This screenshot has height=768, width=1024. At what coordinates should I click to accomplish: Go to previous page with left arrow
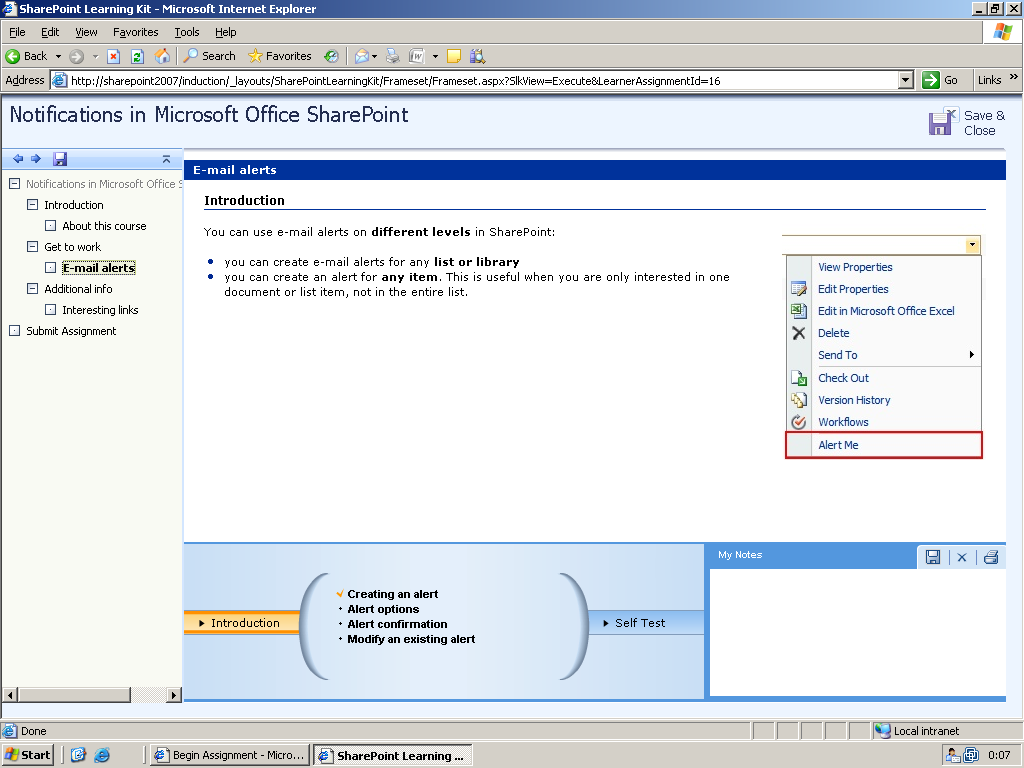coord(18,159)
